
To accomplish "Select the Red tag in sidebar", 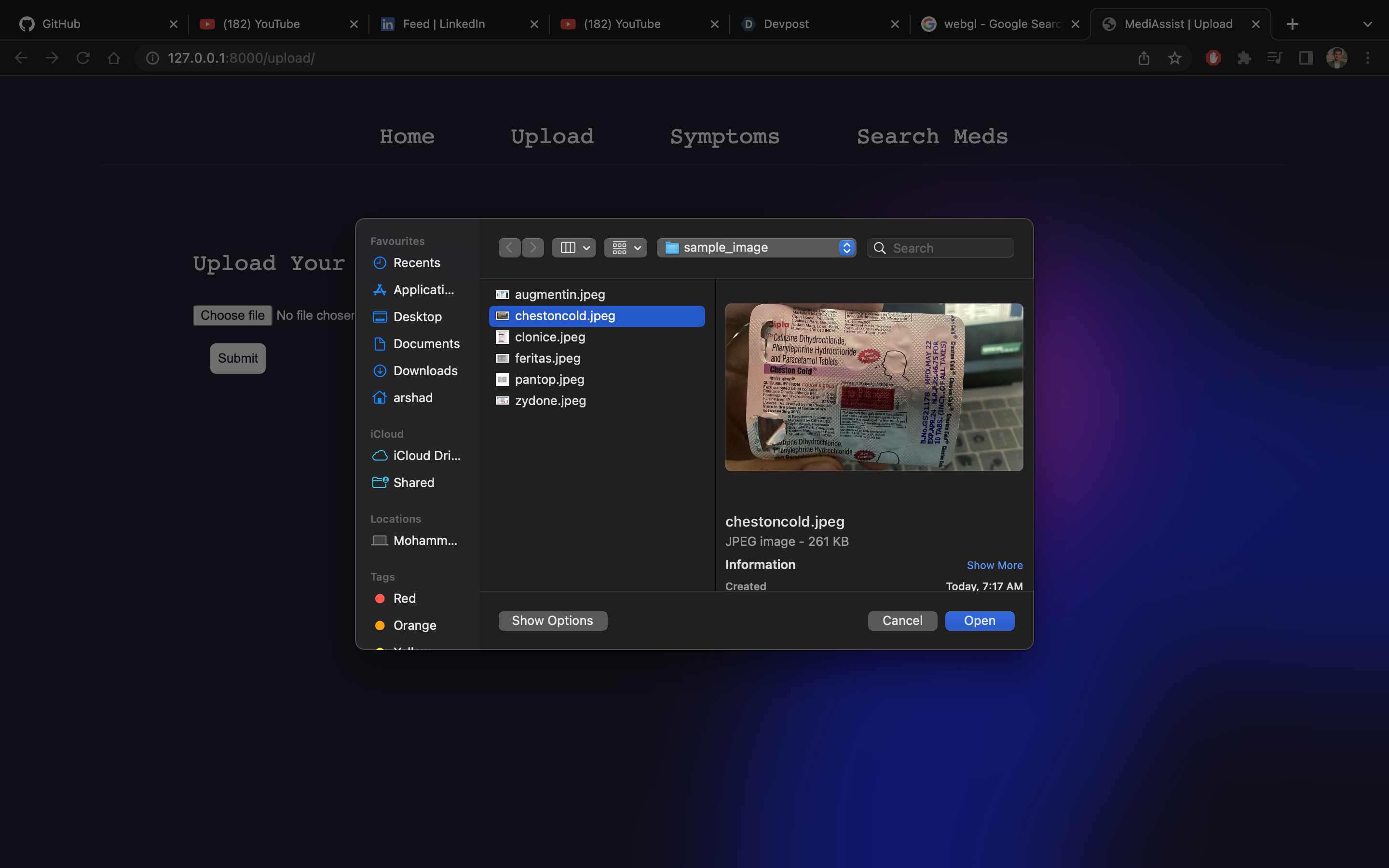I will point(404,598).
